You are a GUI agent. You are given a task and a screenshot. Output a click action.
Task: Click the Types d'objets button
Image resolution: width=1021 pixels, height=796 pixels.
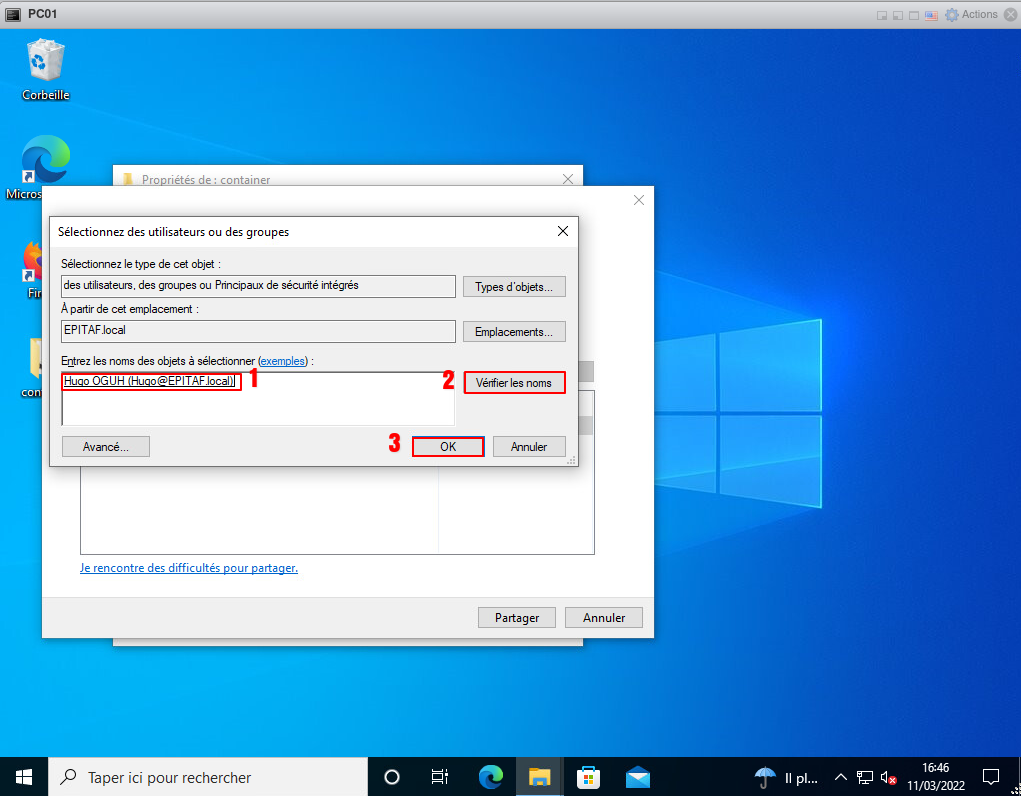[x=514, y=287]
